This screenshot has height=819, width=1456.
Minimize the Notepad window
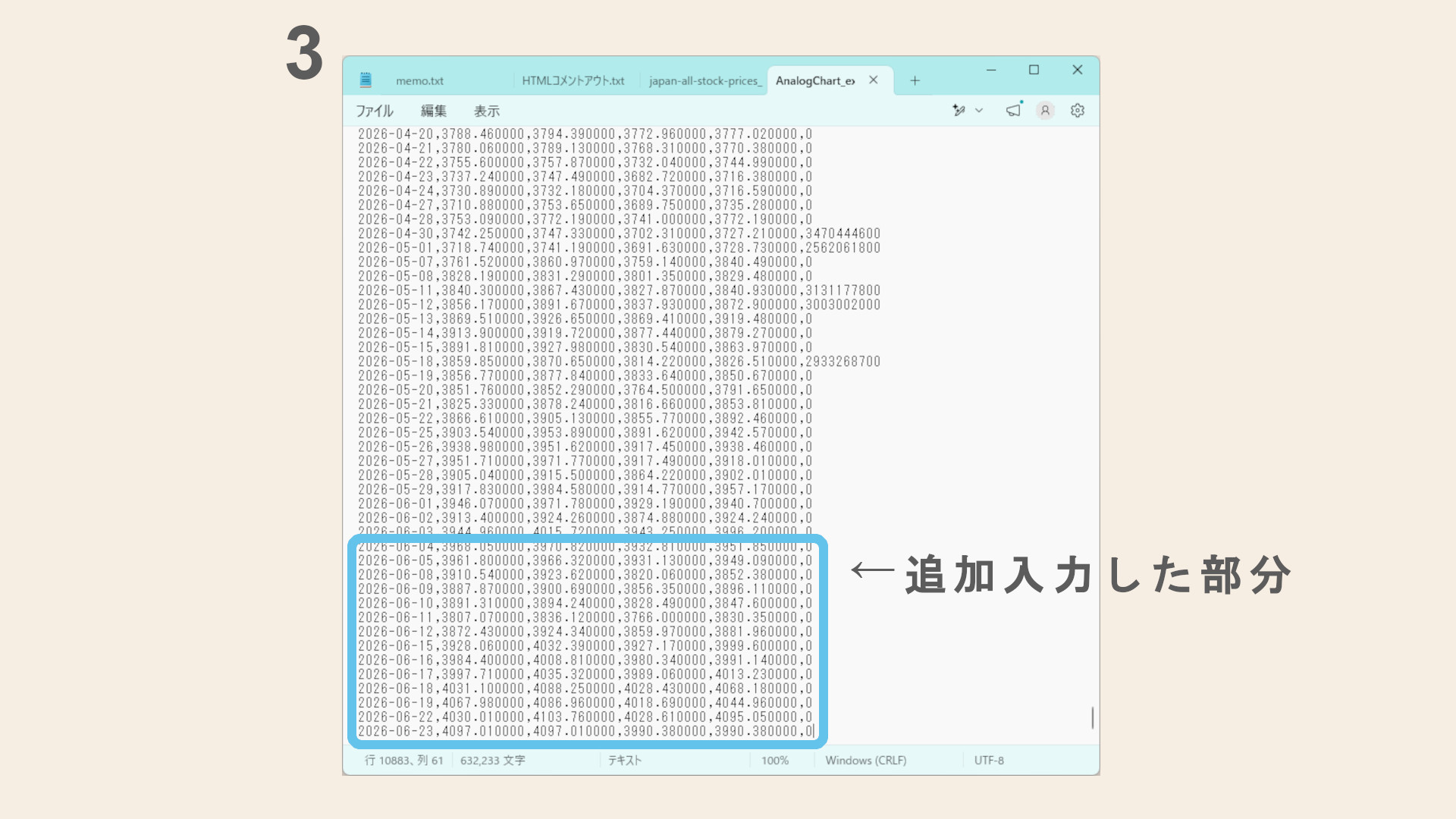(991, 70)
